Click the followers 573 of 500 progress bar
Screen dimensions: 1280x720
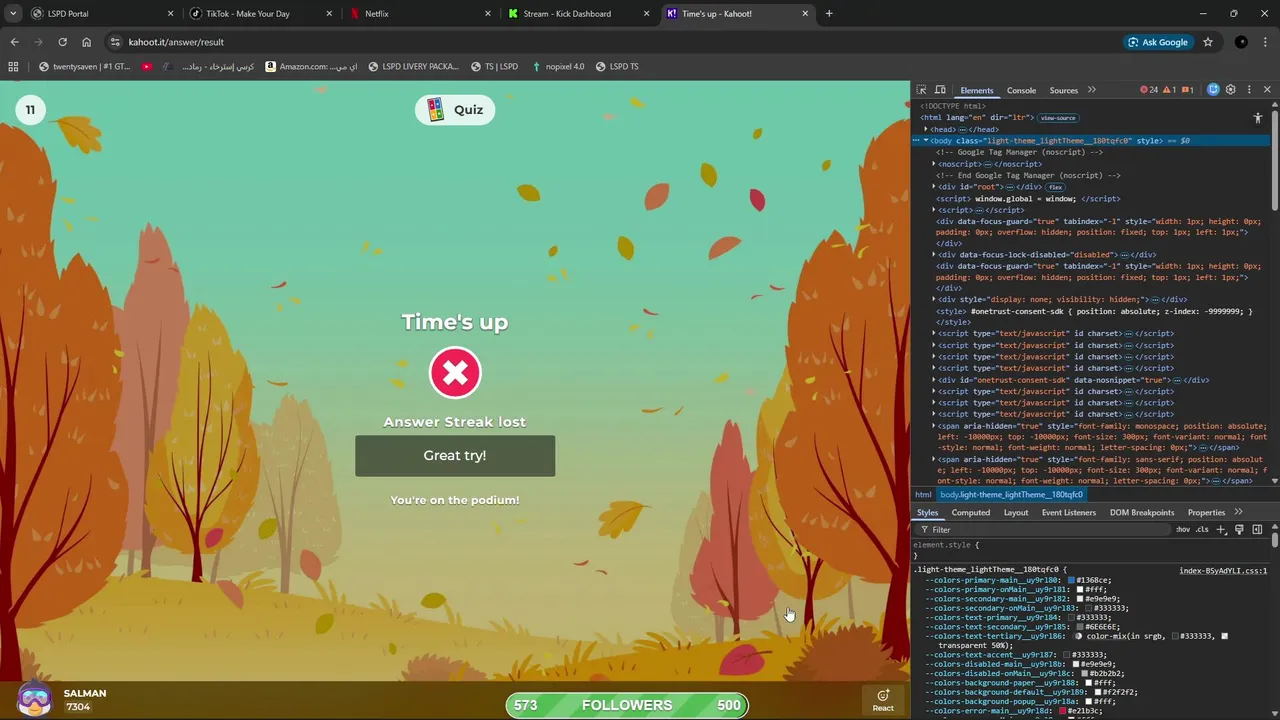coord(627,705)
